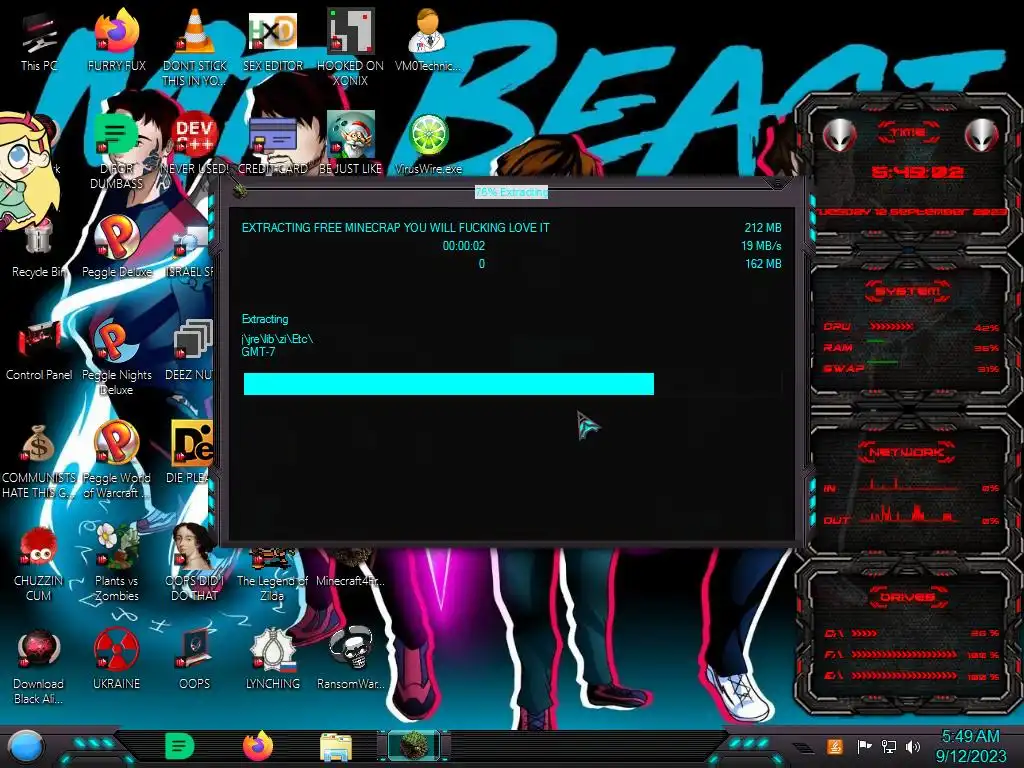Click the Start orb on the taskbar
Screen dimensions: 1024x768
pyautogui.click(x=26, y=746)
